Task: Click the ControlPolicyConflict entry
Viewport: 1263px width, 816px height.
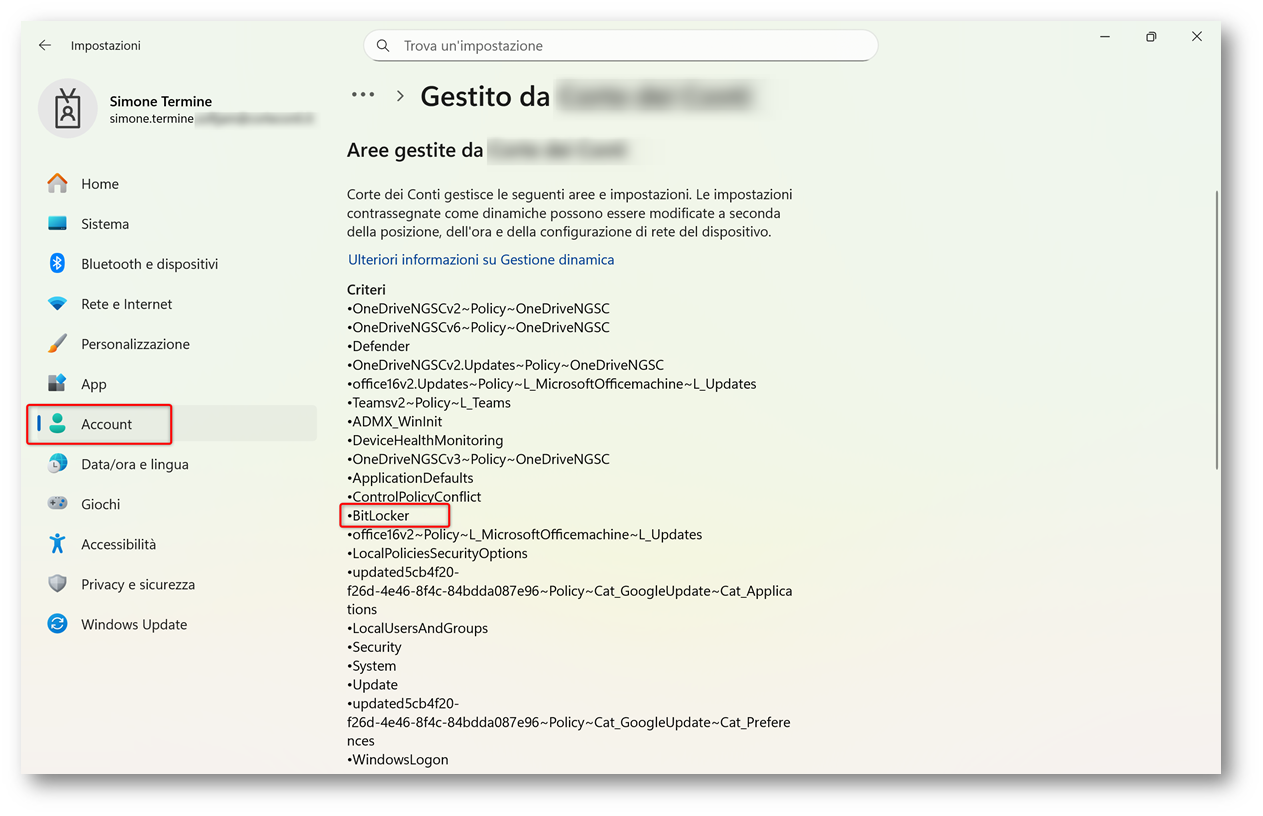Action: tap(414, 497)
